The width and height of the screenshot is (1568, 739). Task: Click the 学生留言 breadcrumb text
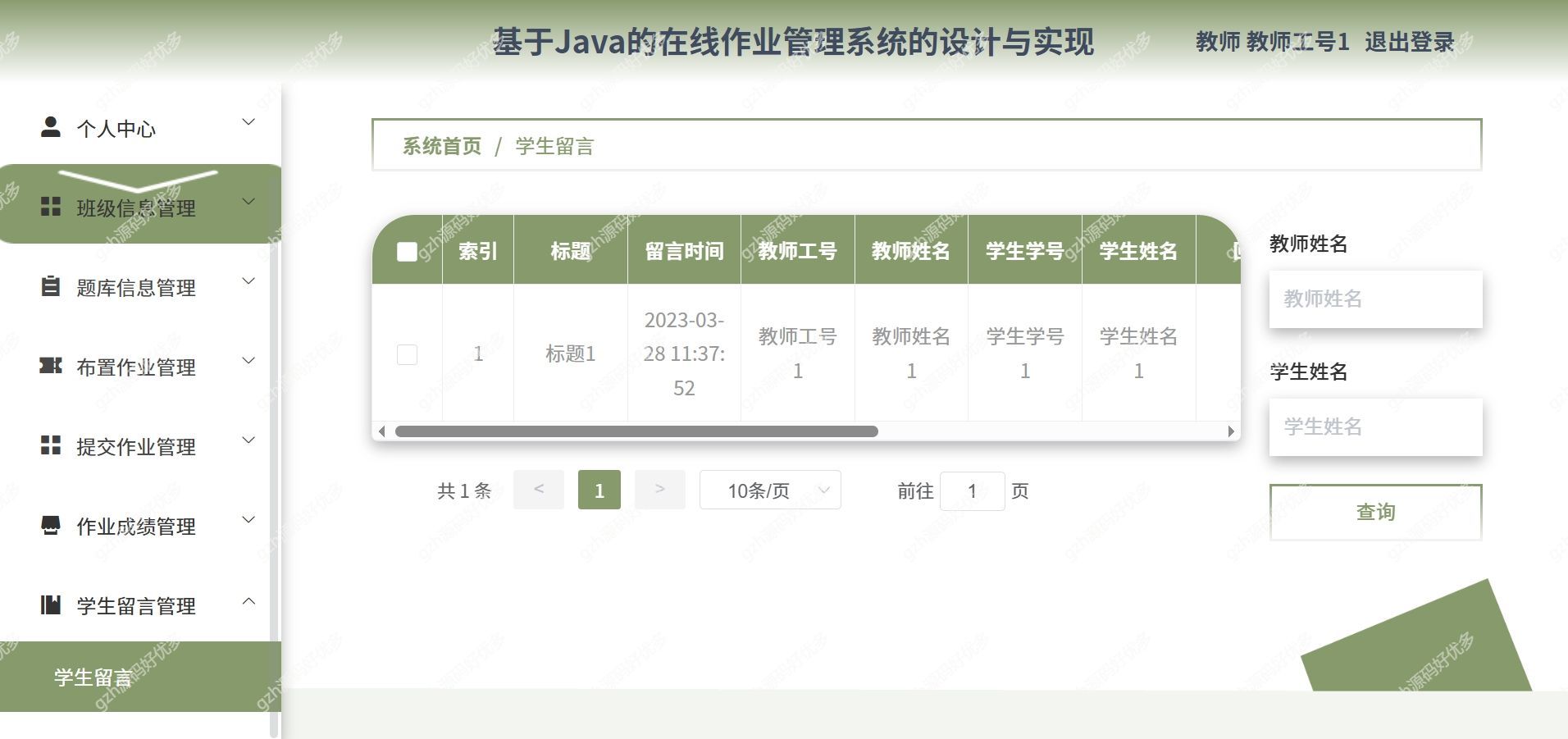(554, 146)
